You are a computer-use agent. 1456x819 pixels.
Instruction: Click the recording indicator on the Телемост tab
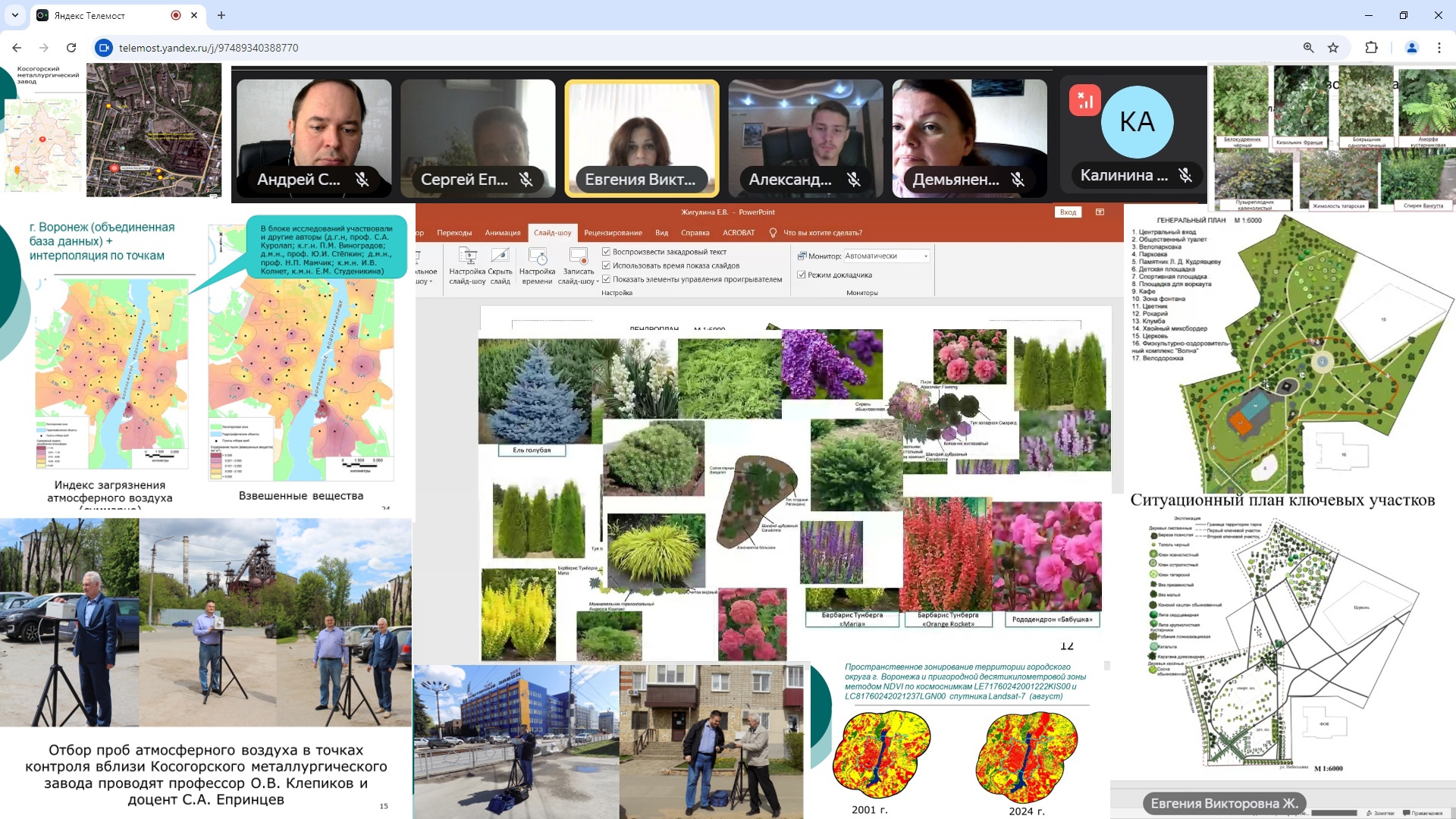point(176,15)
